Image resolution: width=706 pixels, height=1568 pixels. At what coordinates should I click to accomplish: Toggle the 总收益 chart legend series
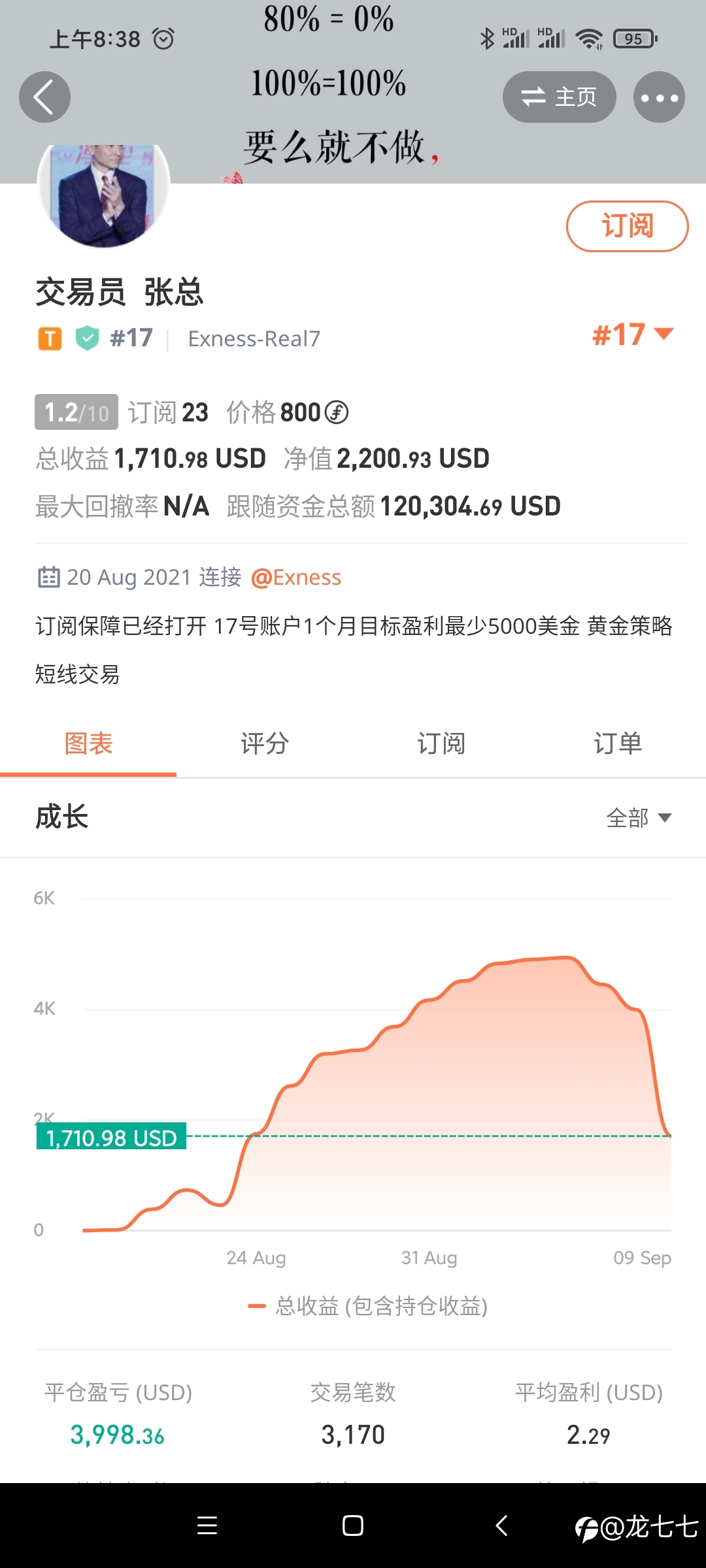pyautogui.click(x=368, y=1306)
